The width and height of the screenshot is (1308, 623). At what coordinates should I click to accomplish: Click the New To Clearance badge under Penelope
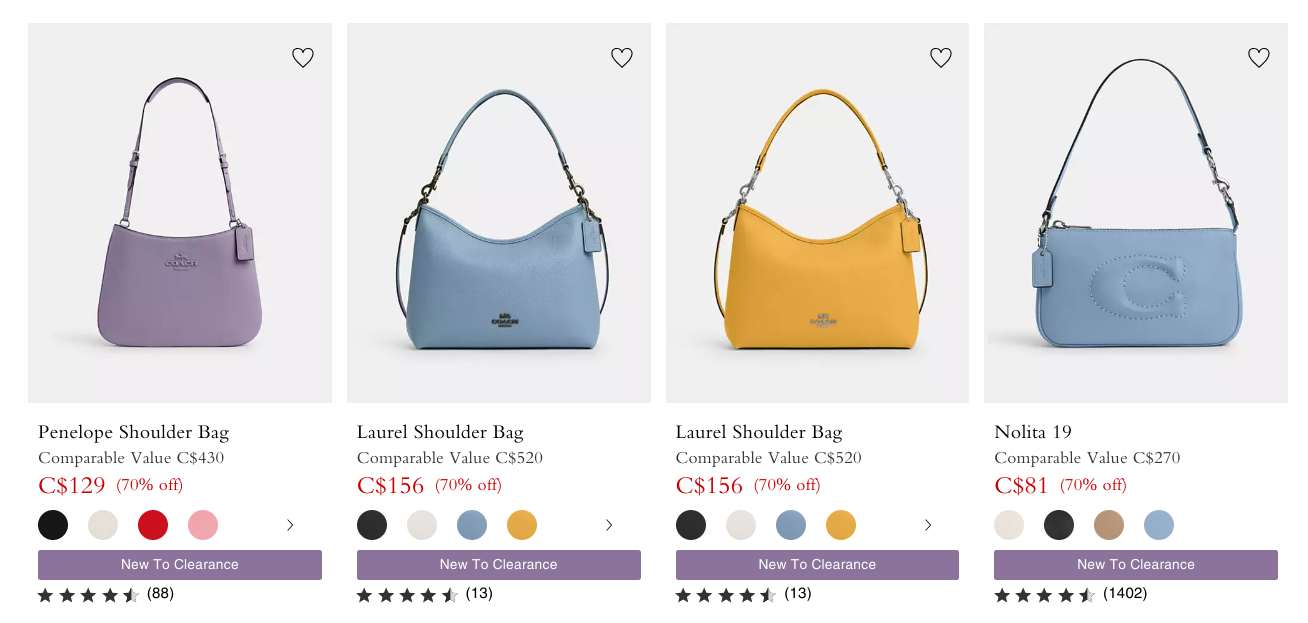click(x=179, y=564)
